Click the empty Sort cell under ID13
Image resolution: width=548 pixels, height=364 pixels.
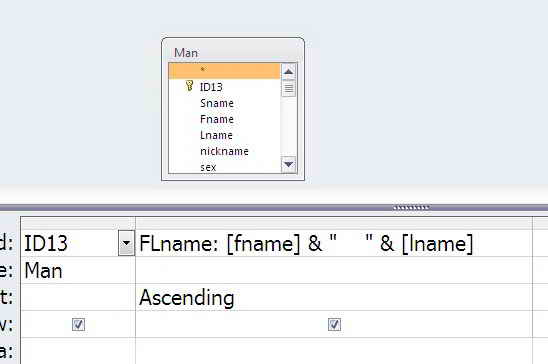click(78, 297)
